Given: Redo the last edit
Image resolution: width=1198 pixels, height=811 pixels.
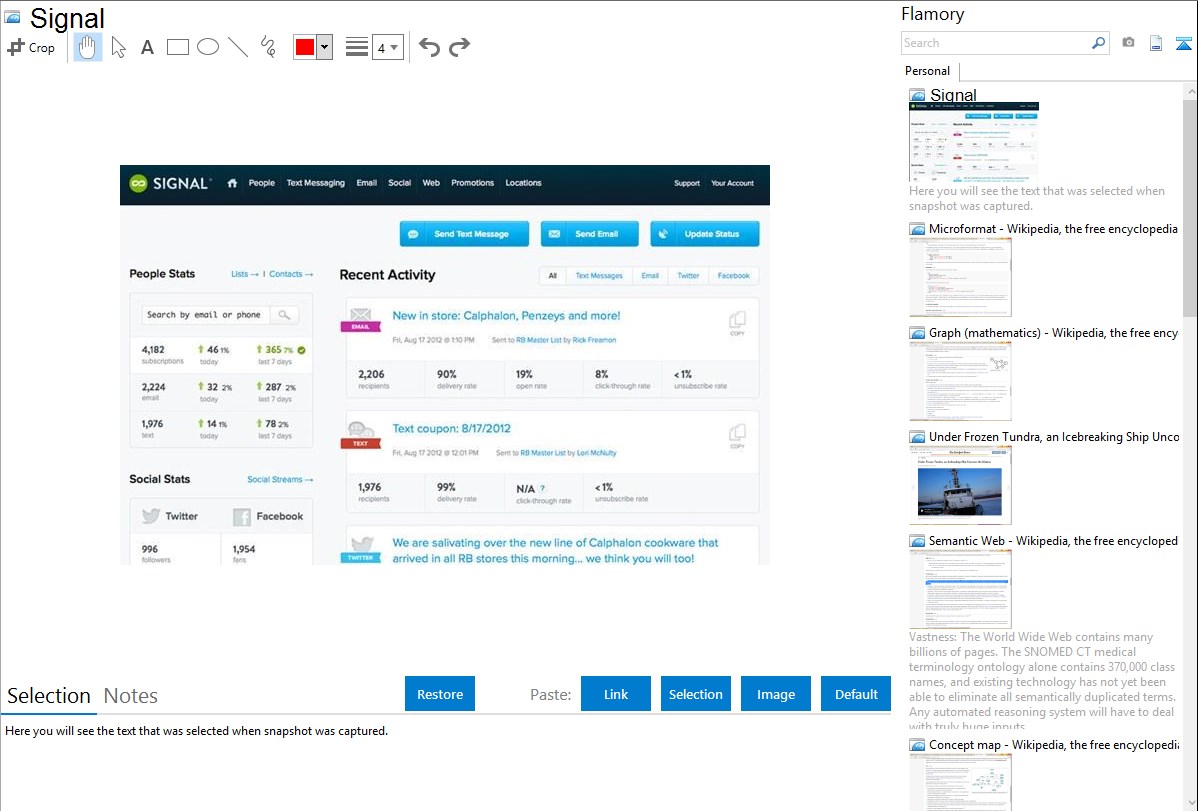Looking at the screenshot, I should click(x=459, y=47).
